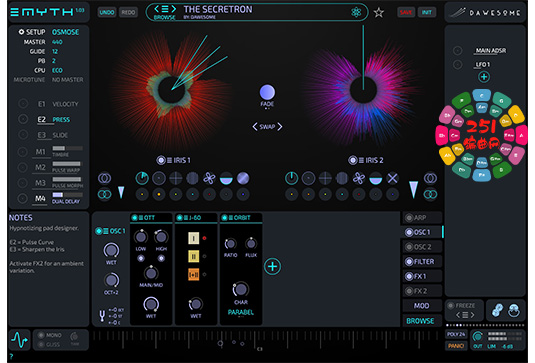Click the right SWAP arrow

[280, 127]
